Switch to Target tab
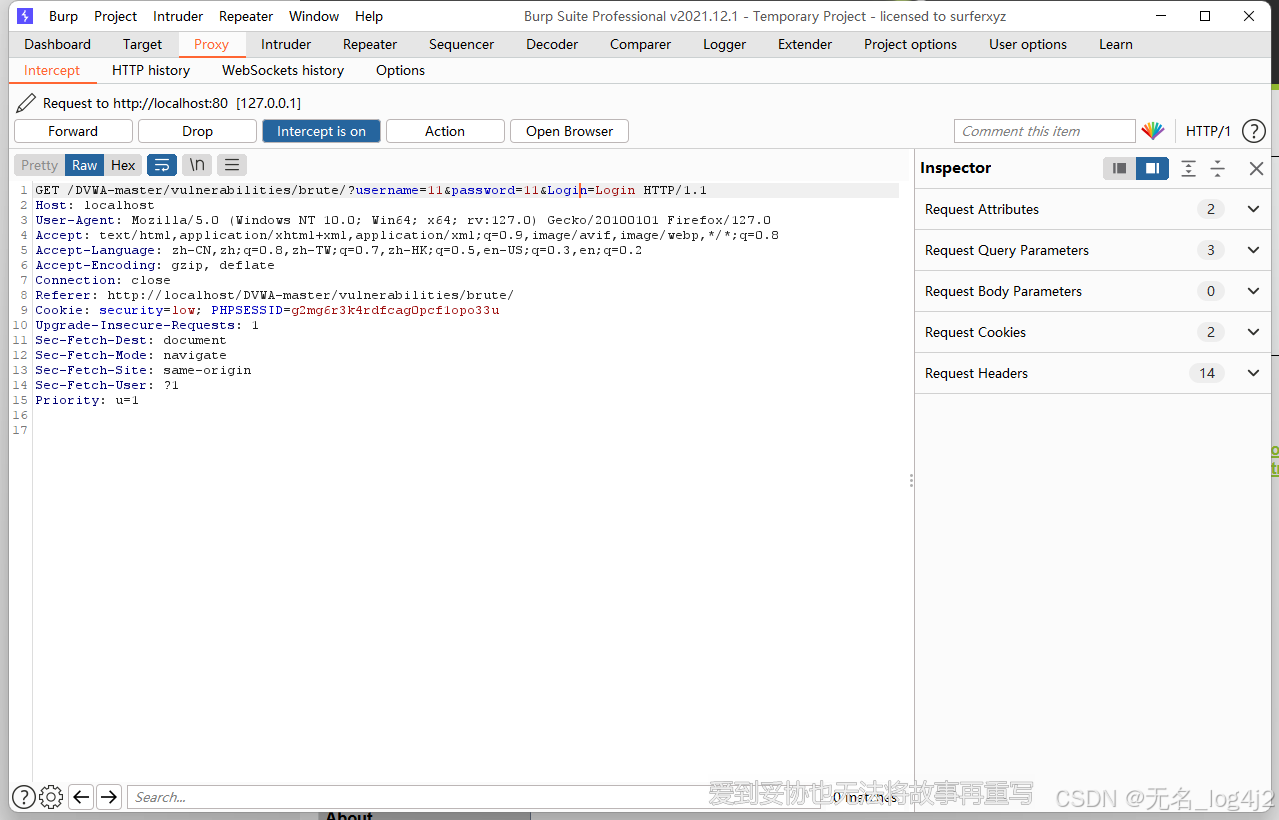This screenshot has height=820, width=1279. pos(142,44)
